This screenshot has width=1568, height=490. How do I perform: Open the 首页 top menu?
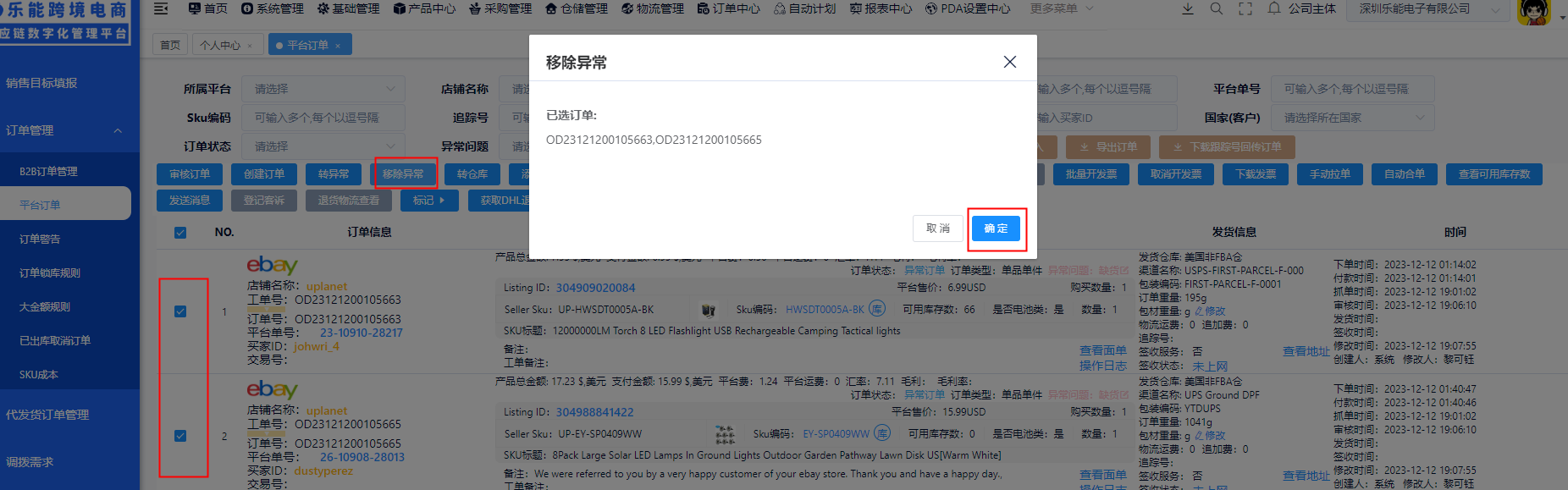(207, 8)
